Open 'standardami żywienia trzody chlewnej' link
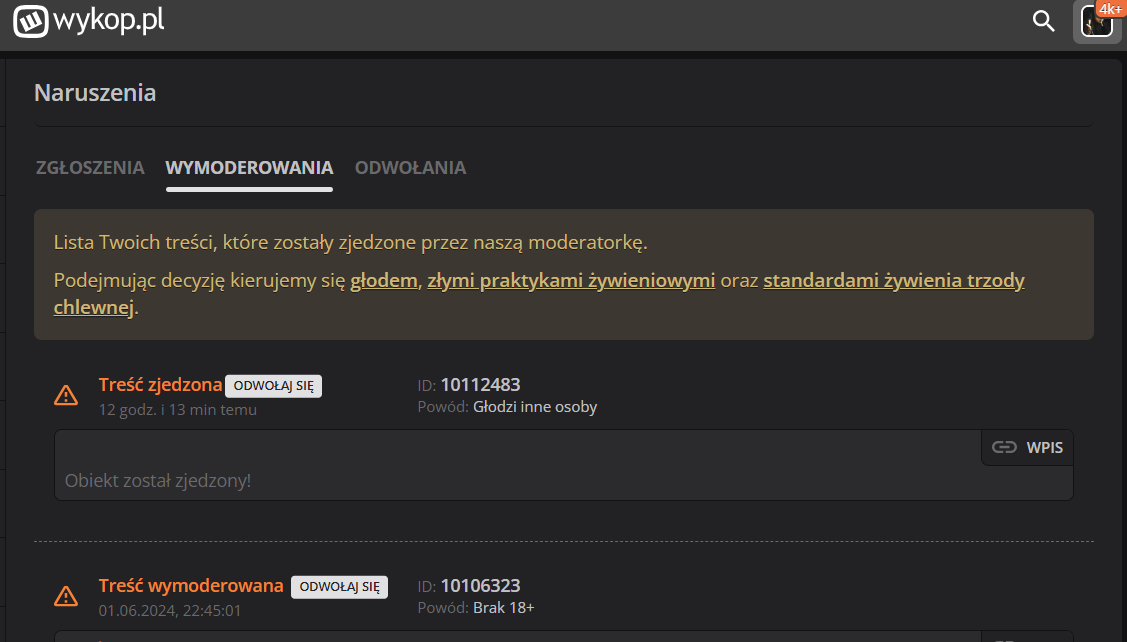Viewport: 1127px width, 642px height. point(539,293)
